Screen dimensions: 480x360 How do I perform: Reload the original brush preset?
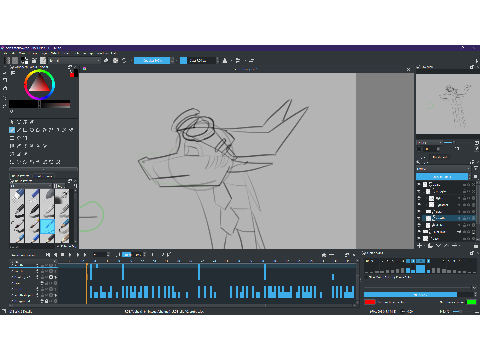(124, 60)
